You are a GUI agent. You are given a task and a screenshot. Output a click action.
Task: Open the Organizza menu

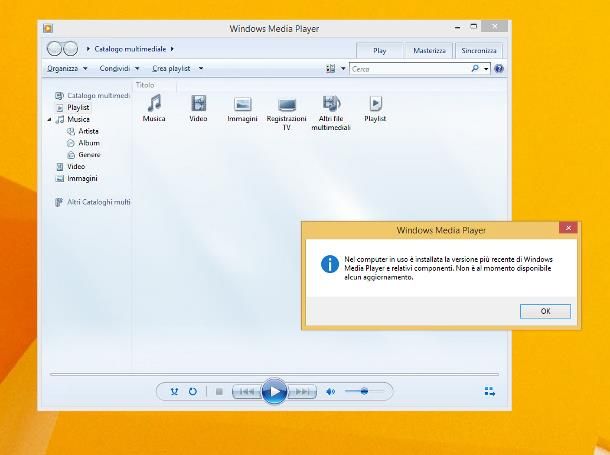(x=67, y=68)
